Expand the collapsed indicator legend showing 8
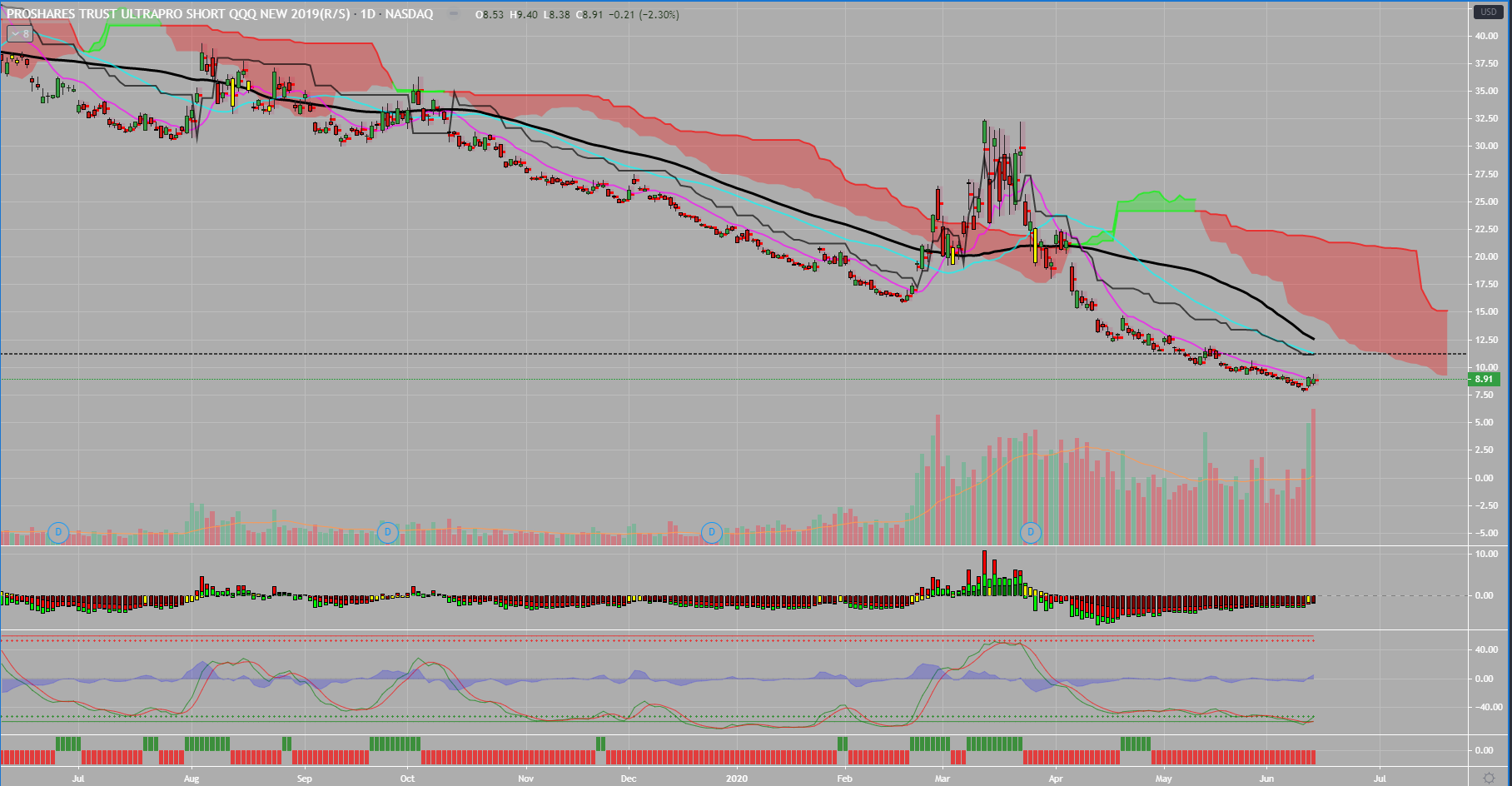Viewport: 1512px width, 786px height. [20, 33]
